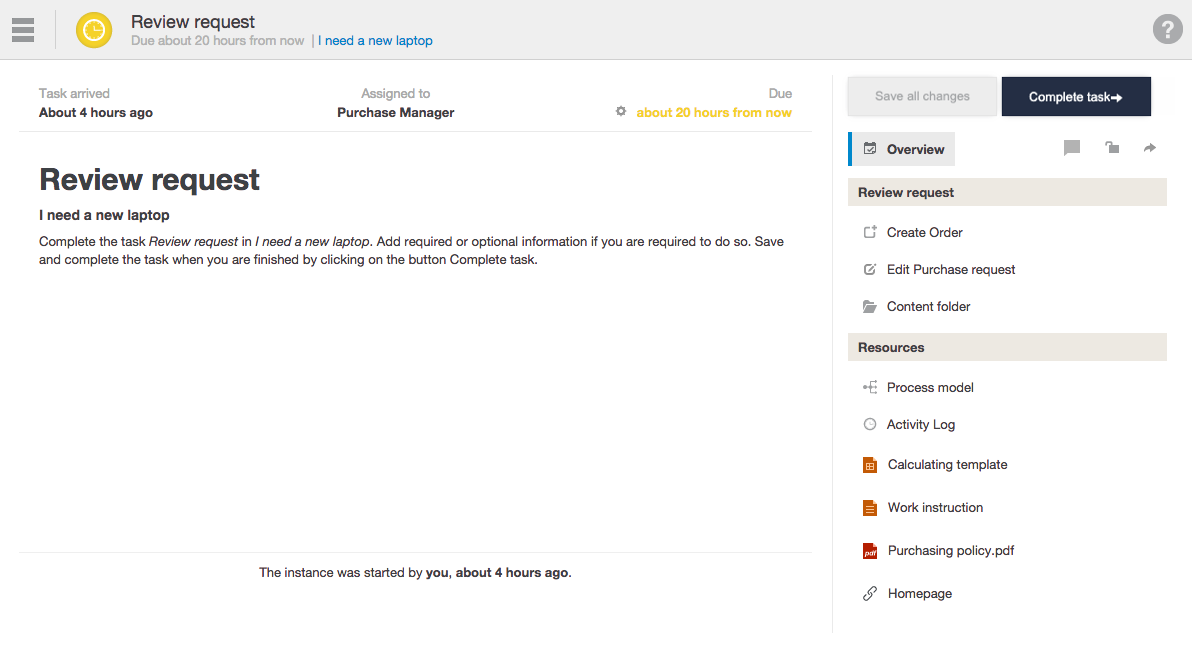Screen dimensions: 1192x649
Task: Click the yellow clock task icon
Action: point(94,30)
